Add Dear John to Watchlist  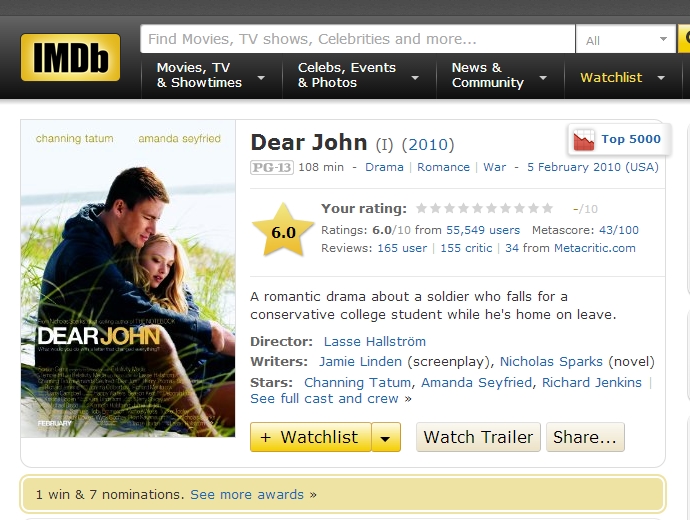(x=311, y=437)
